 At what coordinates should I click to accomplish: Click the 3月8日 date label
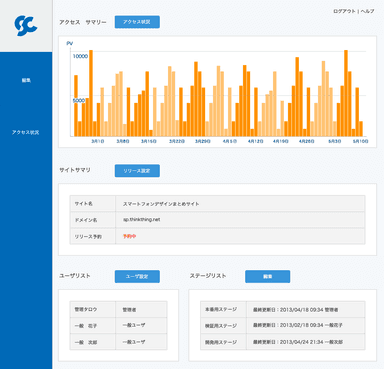click(x=123, y=141)
